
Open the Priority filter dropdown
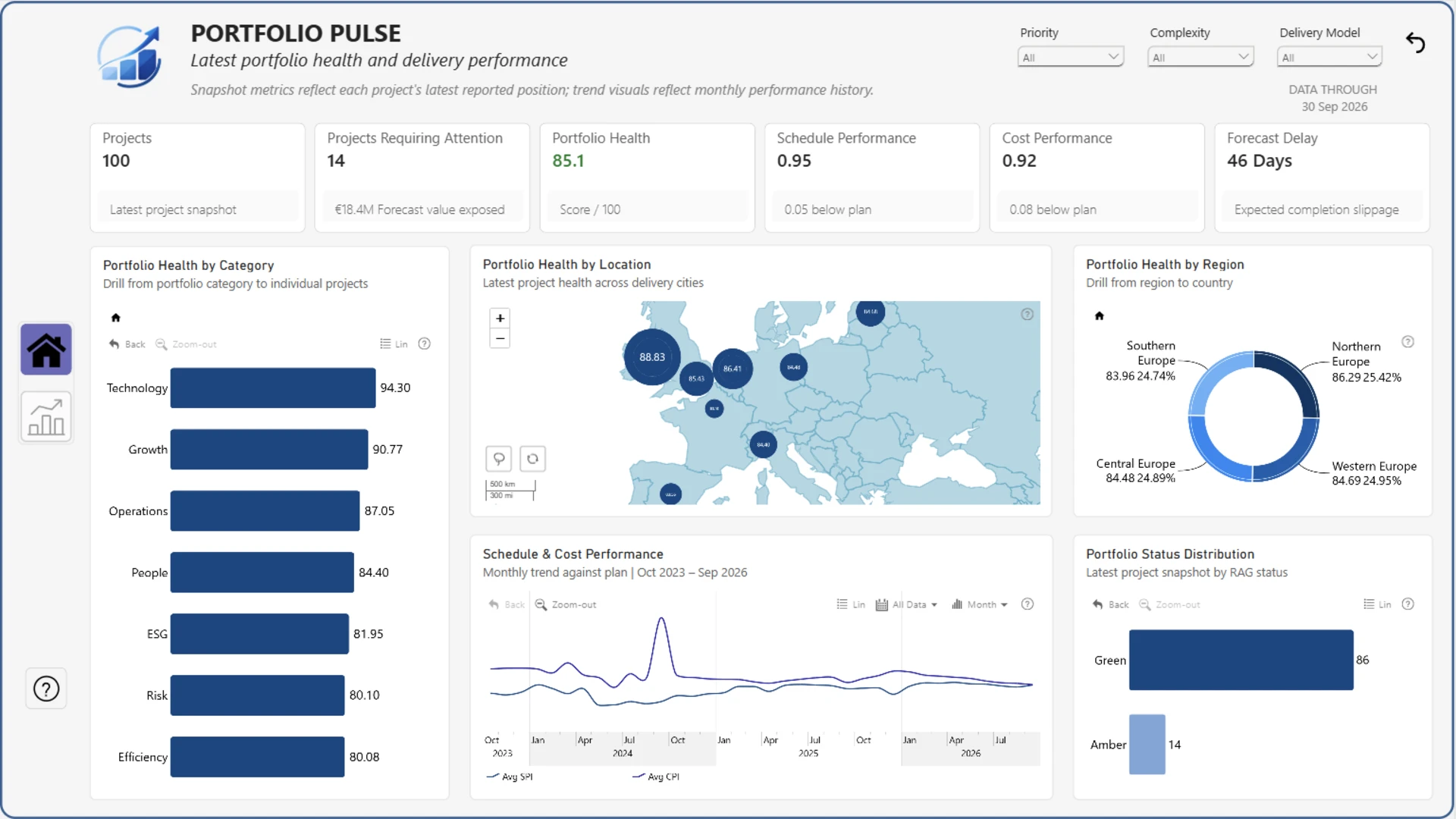pos(1070,57)
